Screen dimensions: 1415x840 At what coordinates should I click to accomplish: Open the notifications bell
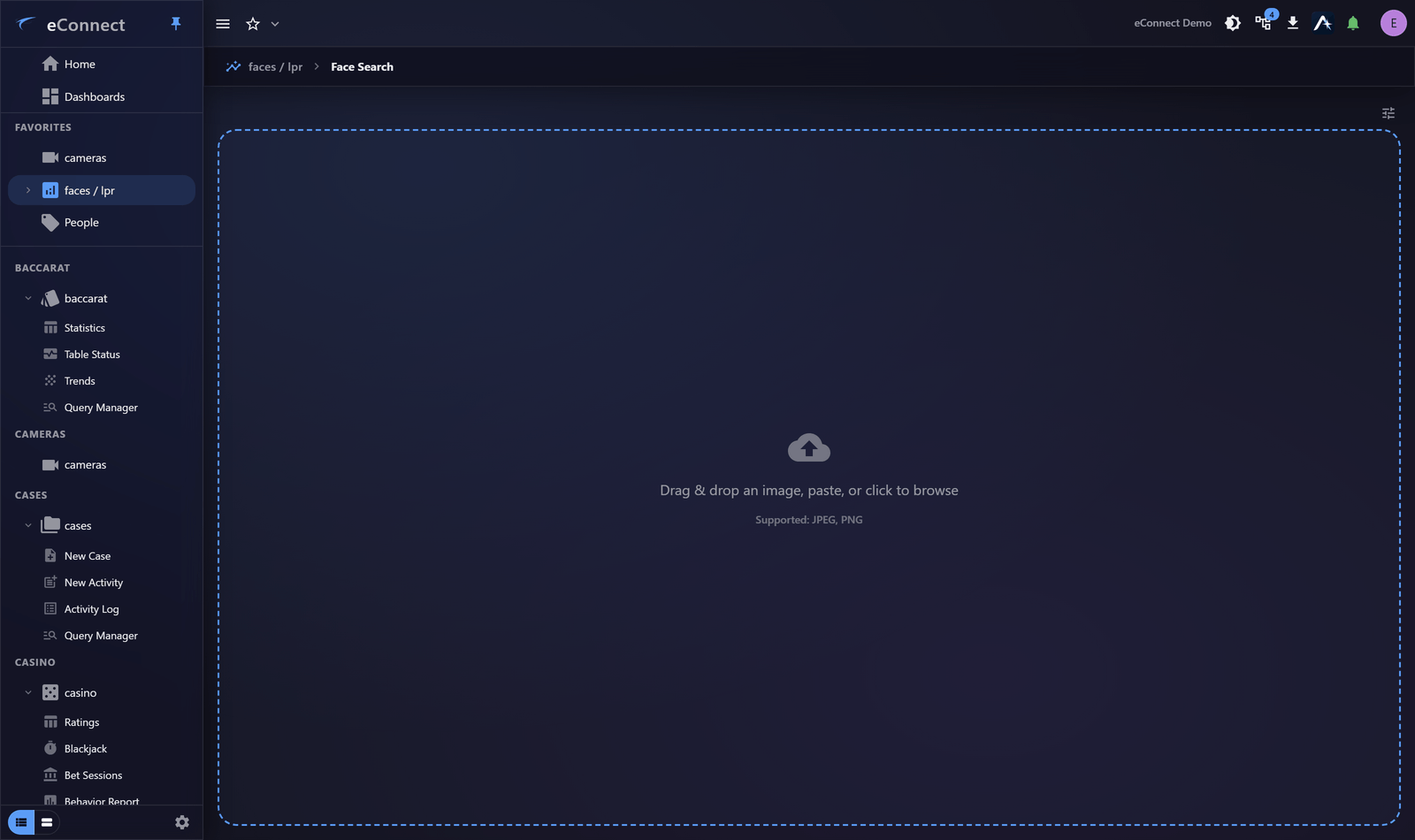(x=1353, y=23)
